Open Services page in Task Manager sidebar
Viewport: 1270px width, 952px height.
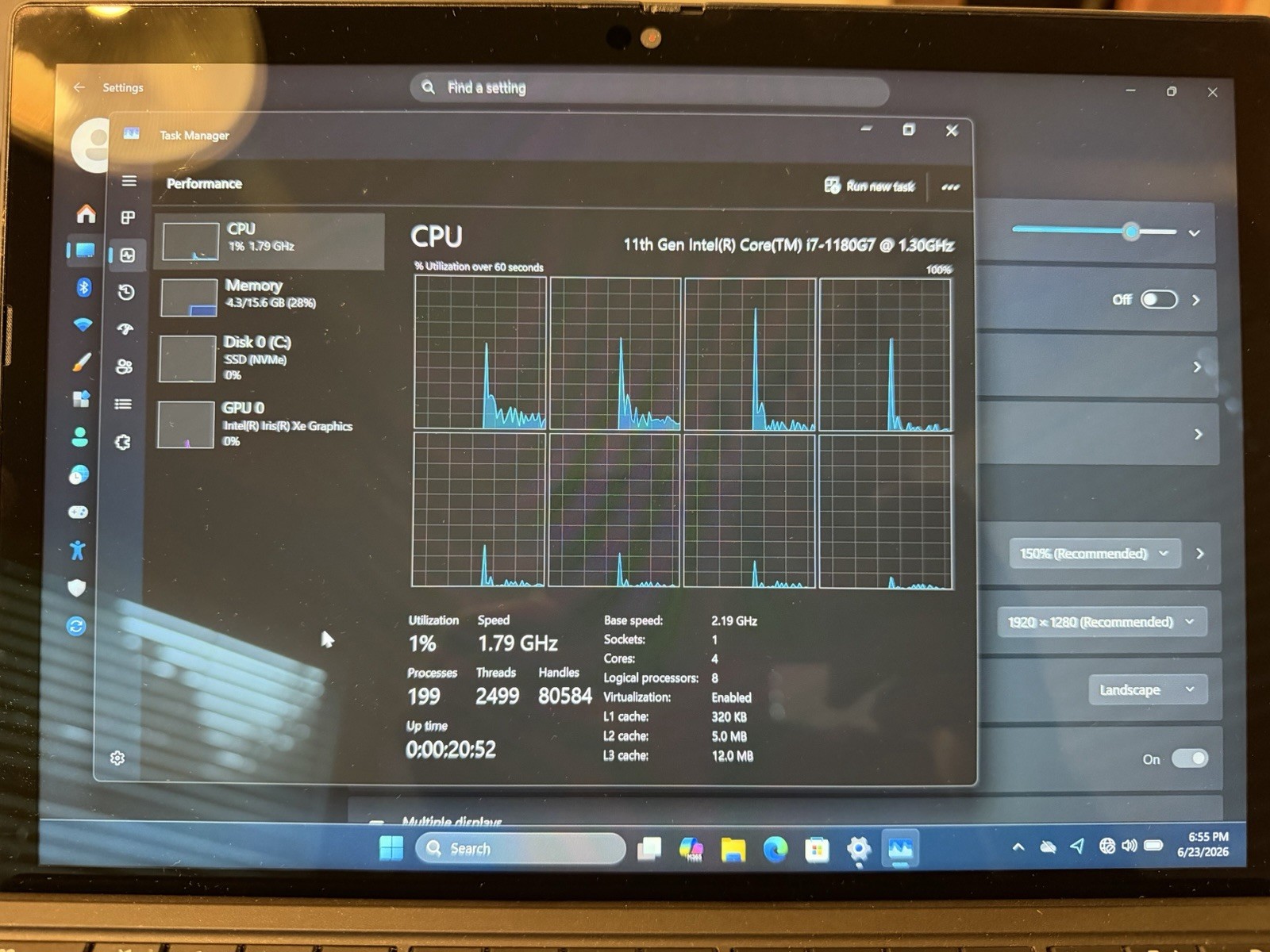point(122,442)
